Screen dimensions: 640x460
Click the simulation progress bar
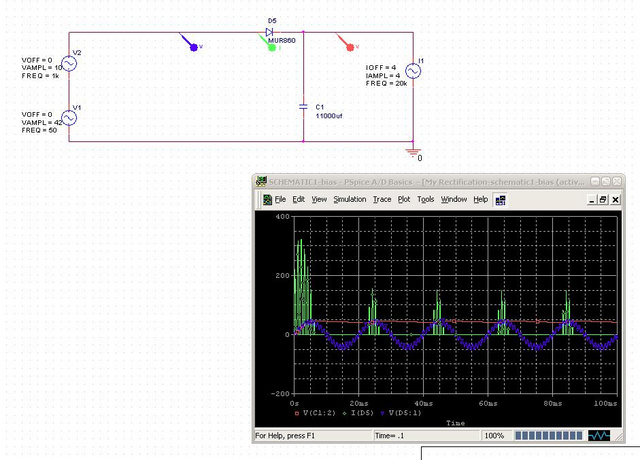(x=549, y=436)
